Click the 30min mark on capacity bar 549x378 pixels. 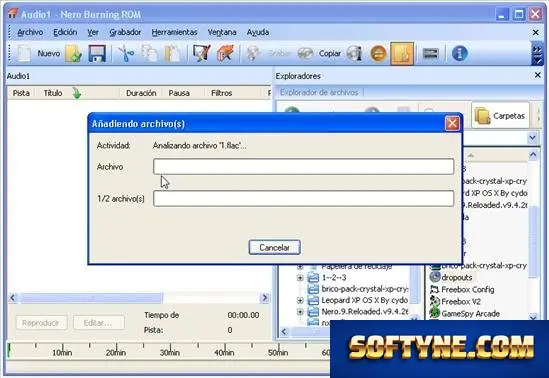[x=170, y=352]
